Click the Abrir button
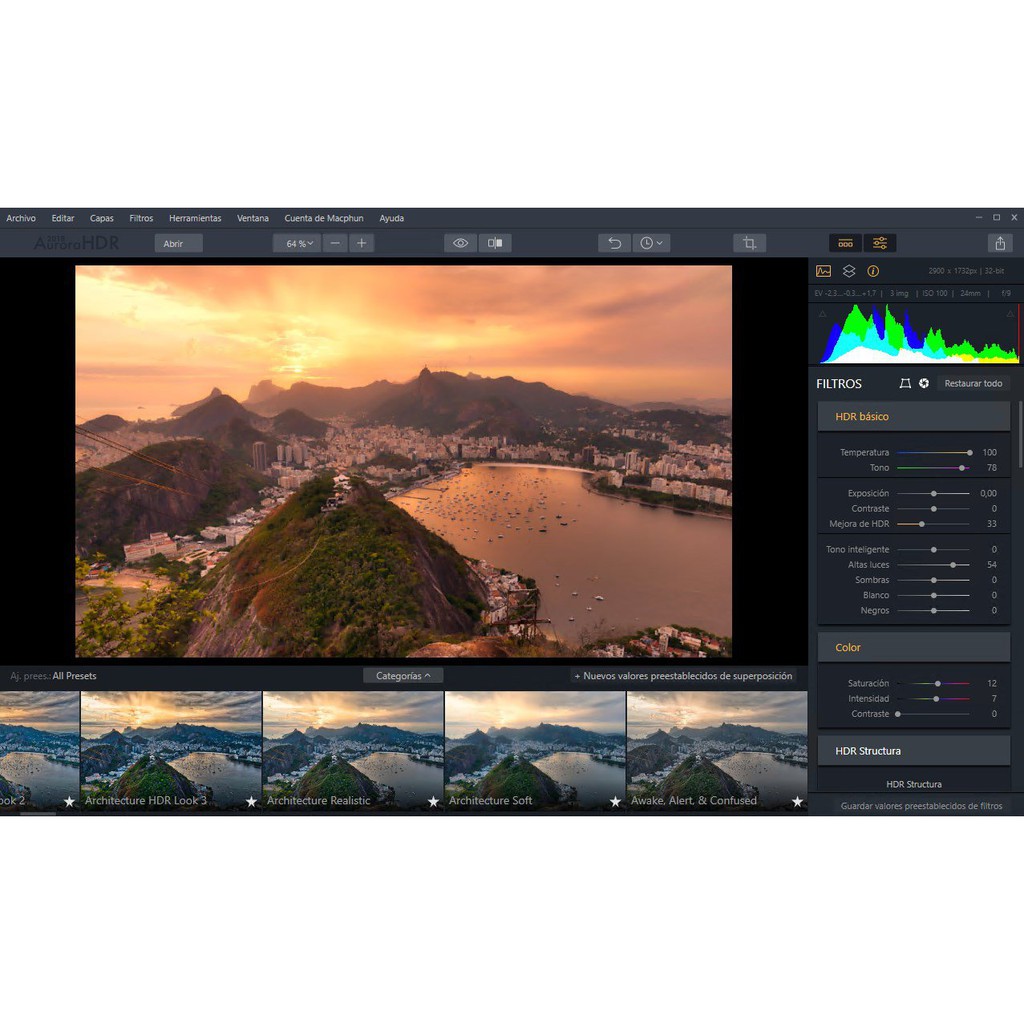Image resolution: width=1024 pixels, height=1024 pixels. tap(173, 243)
